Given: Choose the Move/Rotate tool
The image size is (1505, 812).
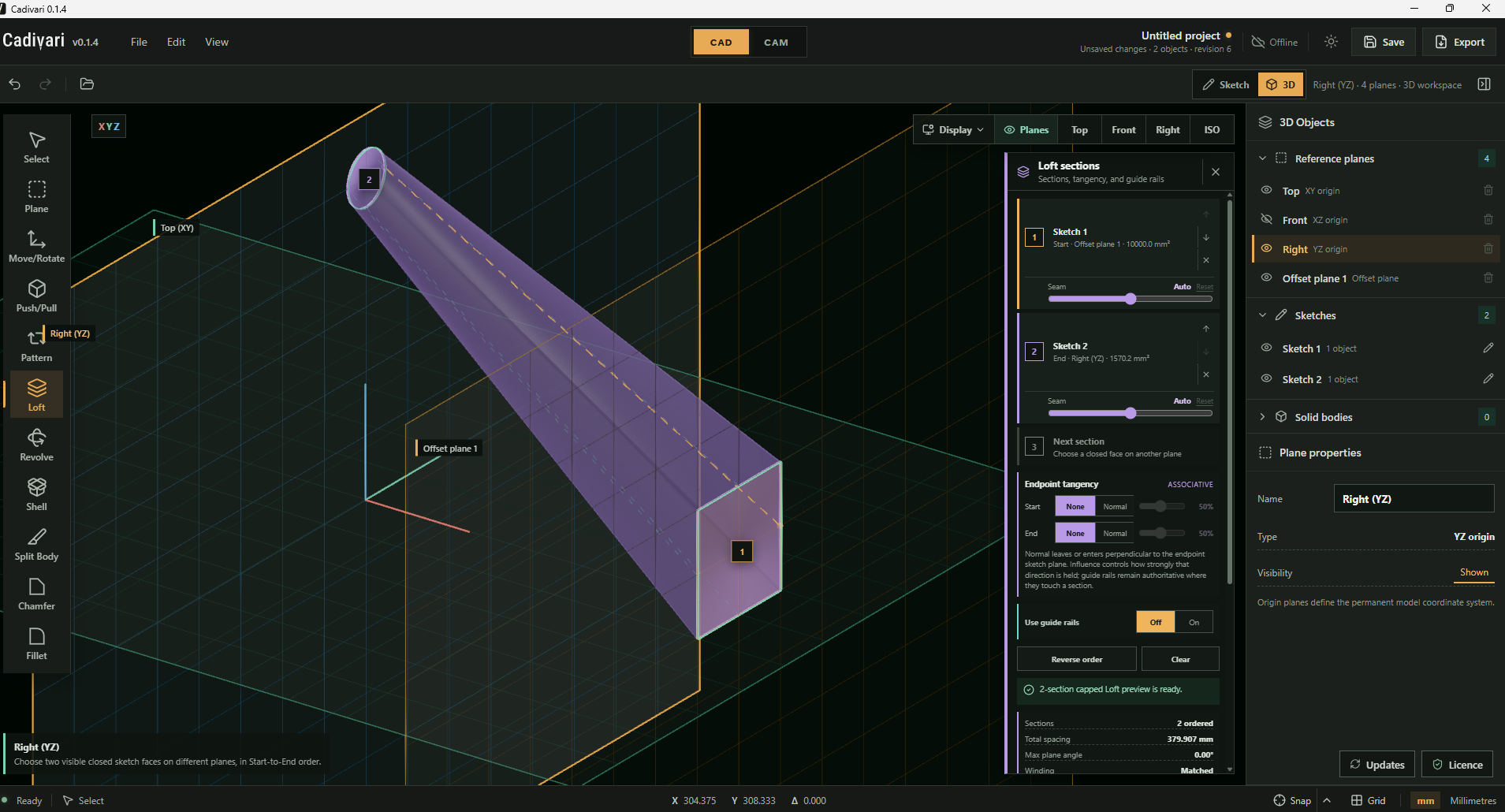Looking at the screenshot, I should pyautogui.click(x=36, y=247).
